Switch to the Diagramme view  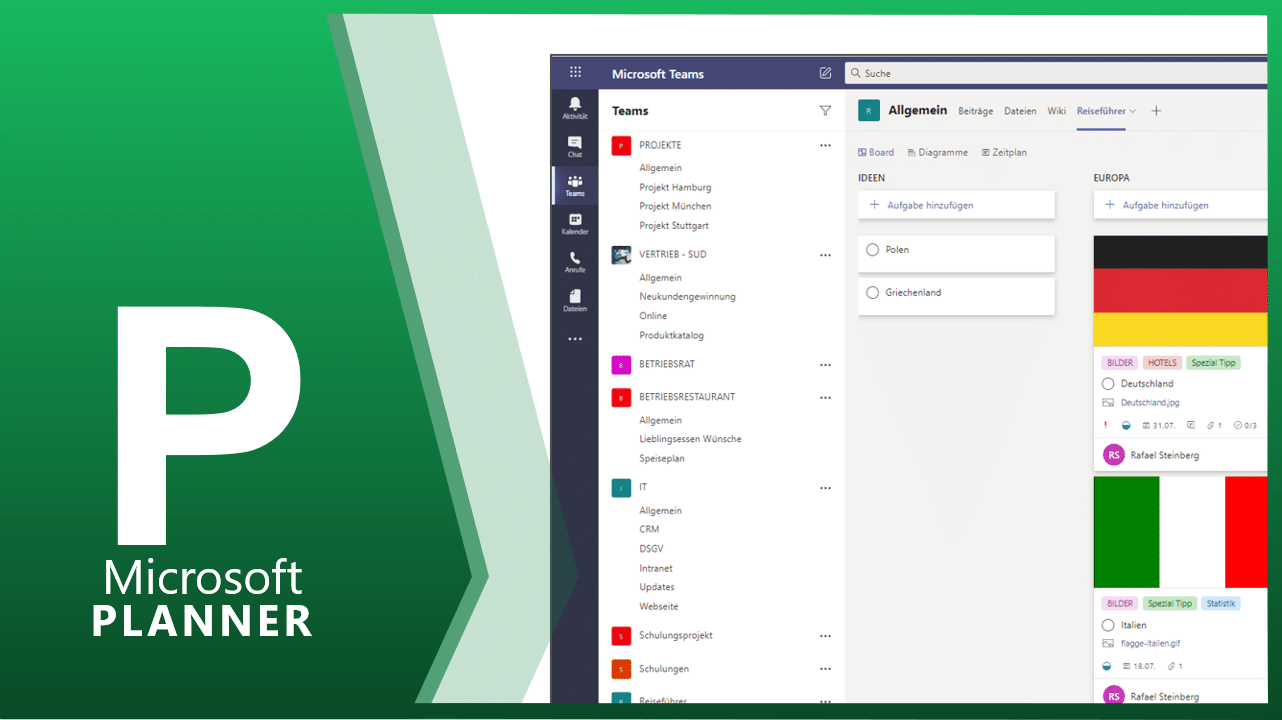pos(937,153)
